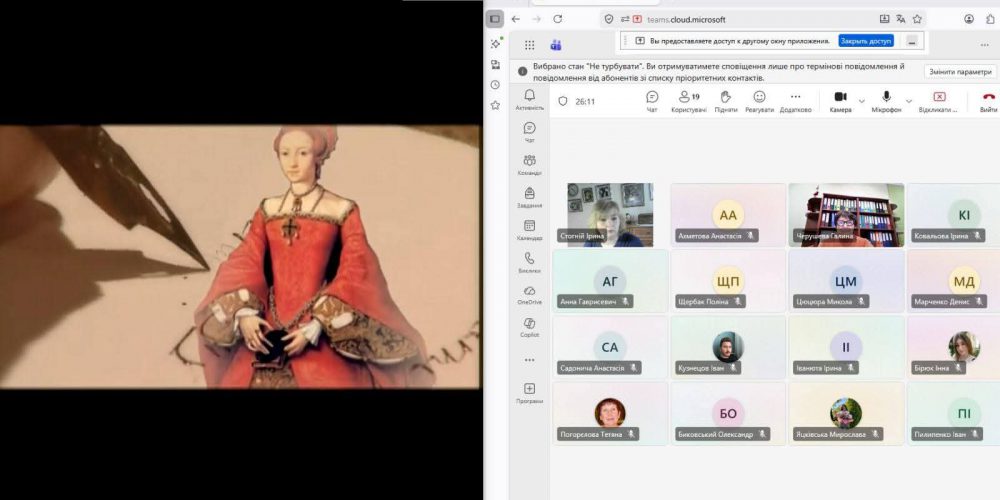Select Биковський Олександр participant tile

coord(728,413)
